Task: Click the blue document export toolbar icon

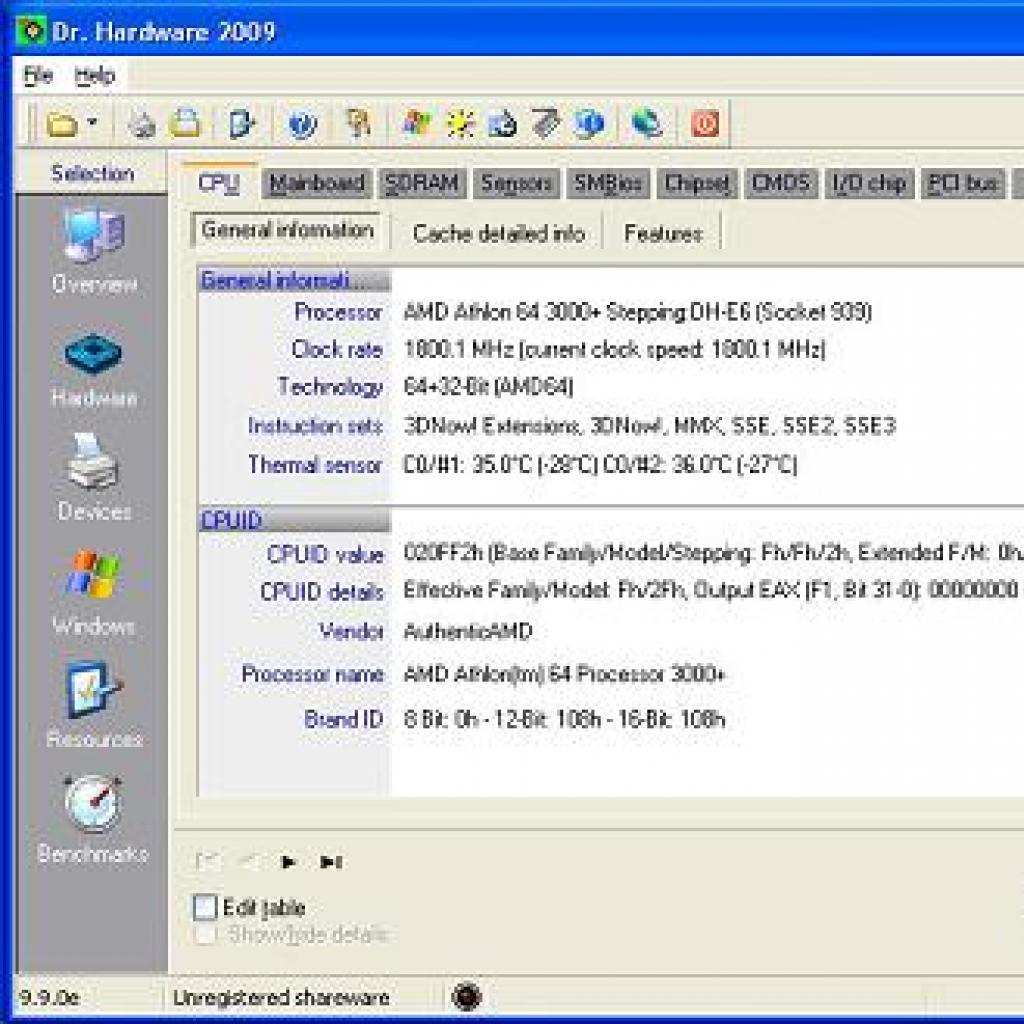Action: (x=241, y=124)
